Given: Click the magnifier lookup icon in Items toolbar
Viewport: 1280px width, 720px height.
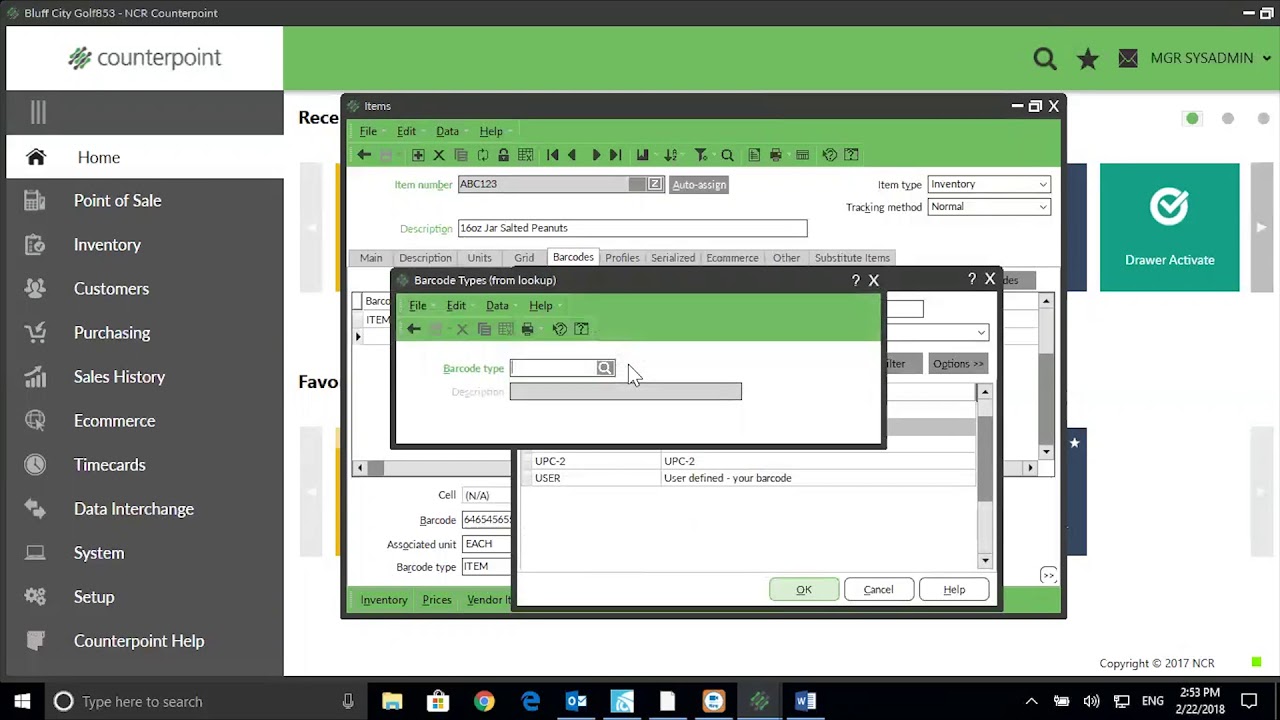Looking at the screenshot, I should (x=727, y=155).
